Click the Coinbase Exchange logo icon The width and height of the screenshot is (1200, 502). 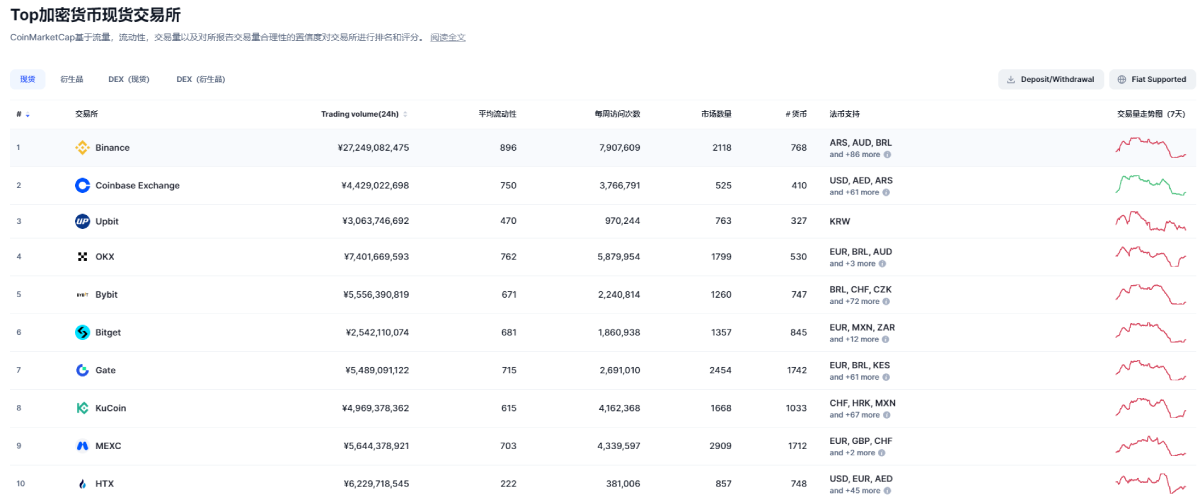83,185
